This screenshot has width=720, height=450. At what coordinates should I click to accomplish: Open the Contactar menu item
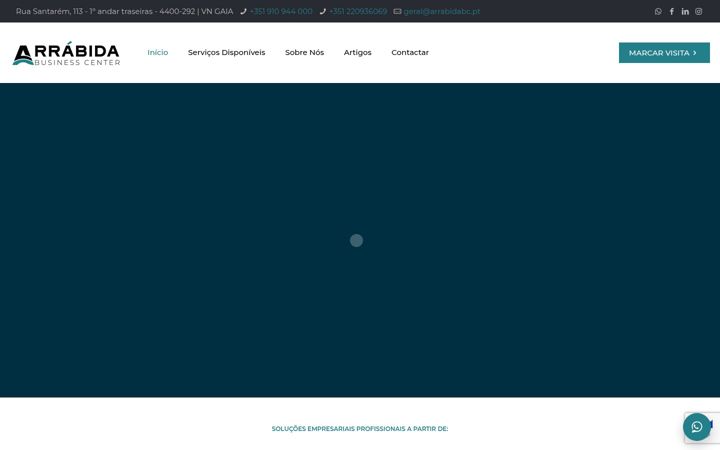click(x=410, y=52)
